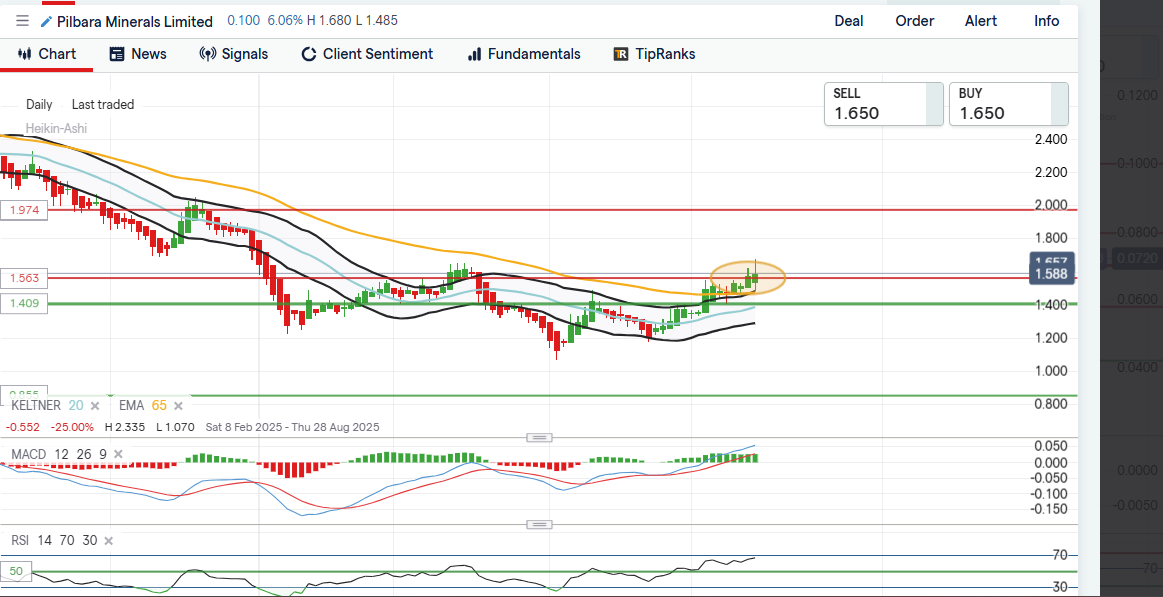Open RSI 14 70 30 settings label
This screenshot has height=597, width=1163.
coord(54,541)
